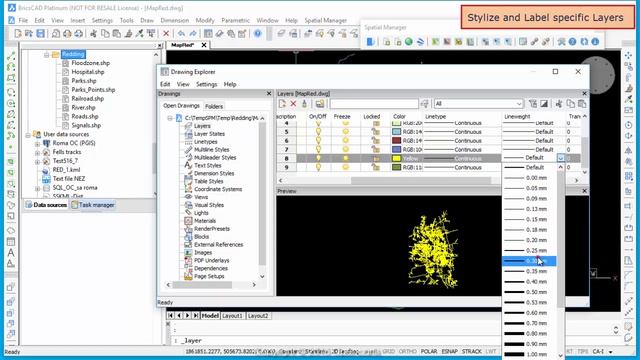Collapse User data sources node

point(28,134)
